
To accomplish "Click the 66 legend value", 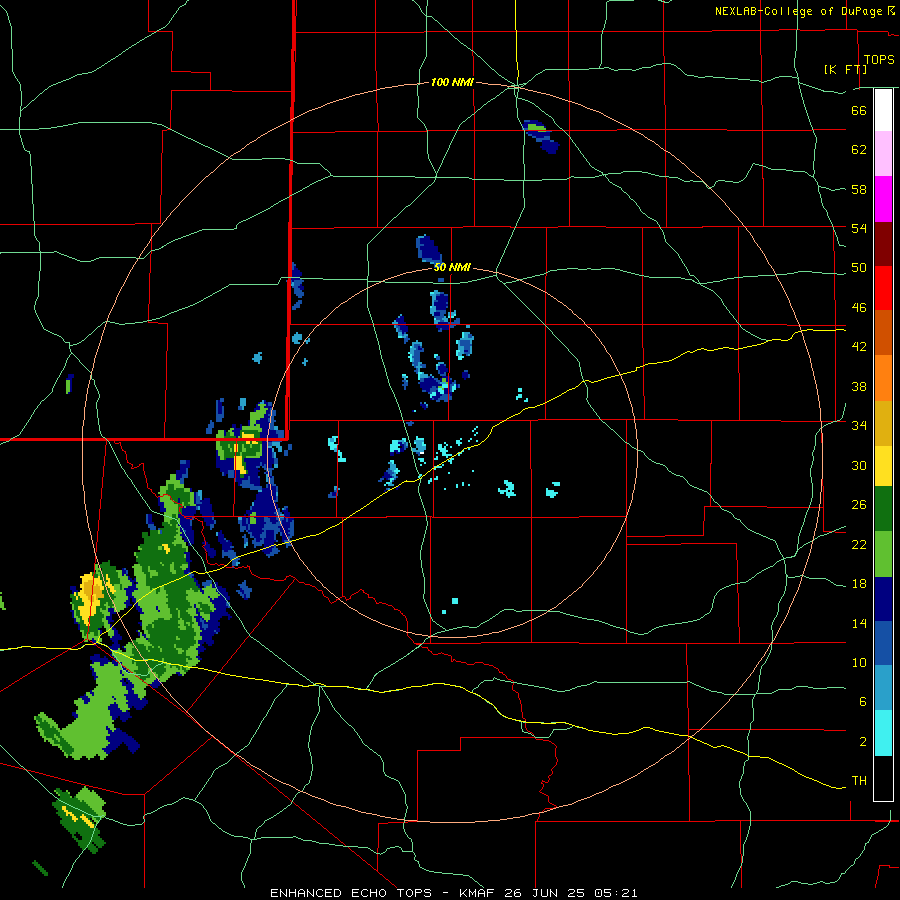I will tap(859, 110).
